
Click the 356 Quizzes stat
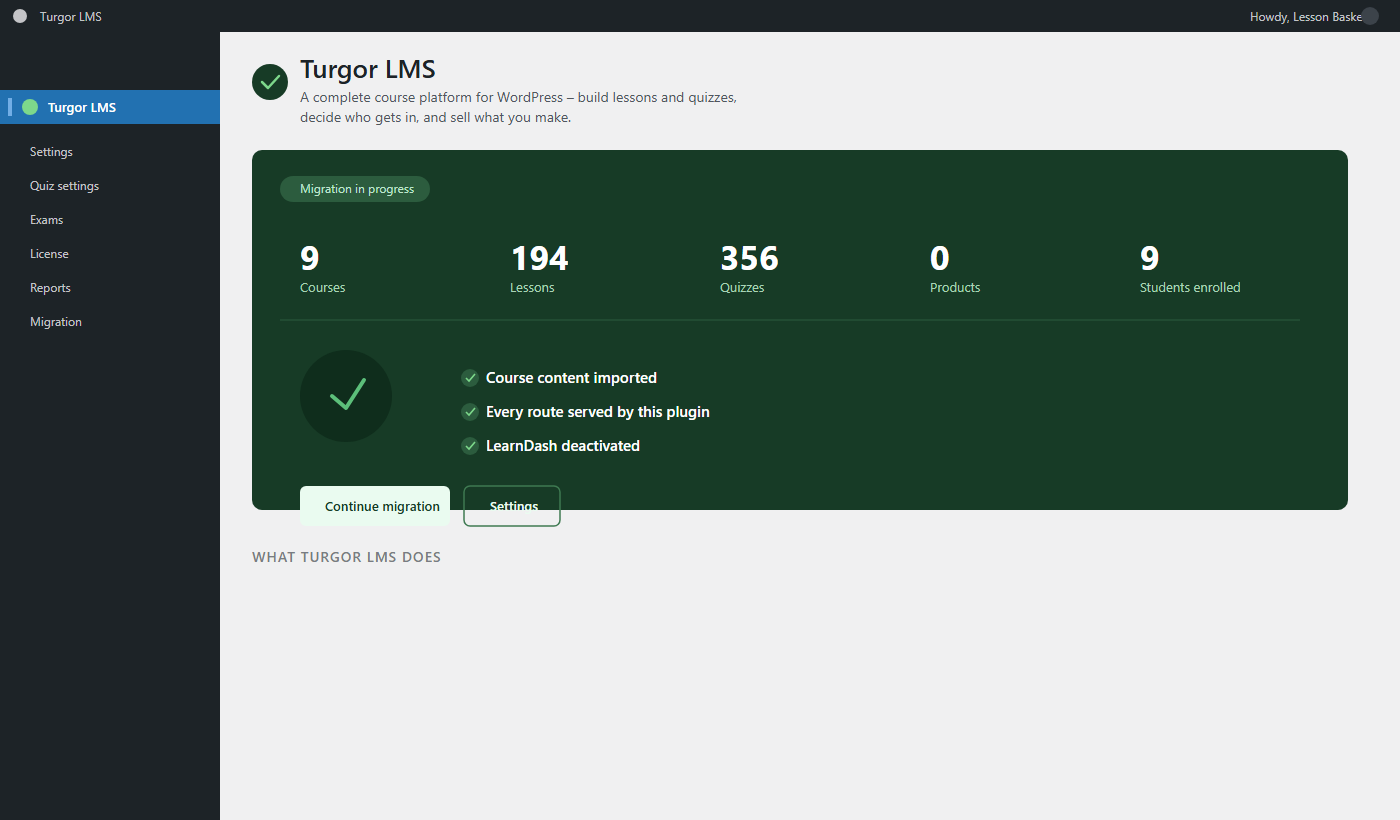coord(749,268)
